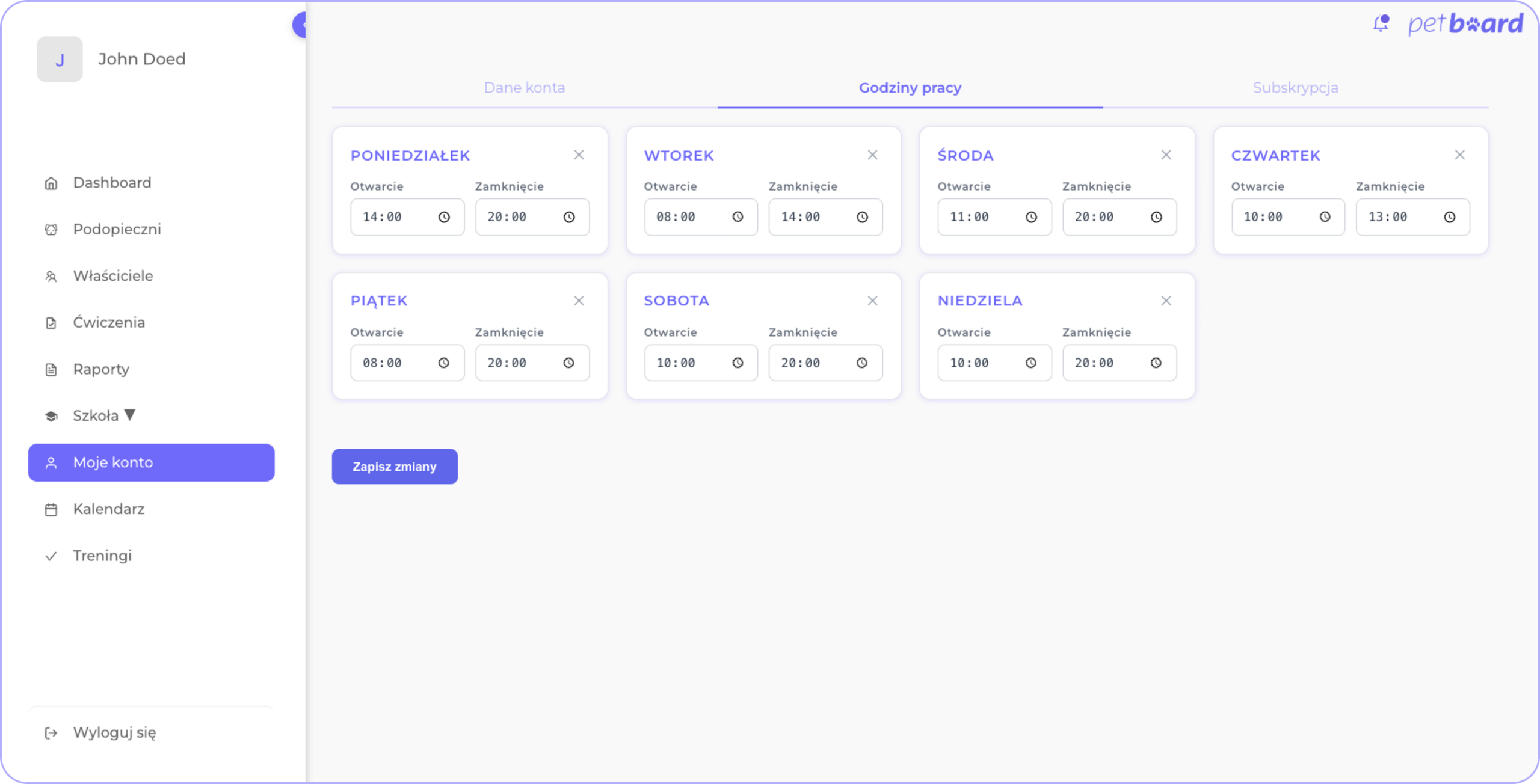Click the Zapisz zmiany button
The width and height of the screenshot is (1540, 784).
pos(395,467)
